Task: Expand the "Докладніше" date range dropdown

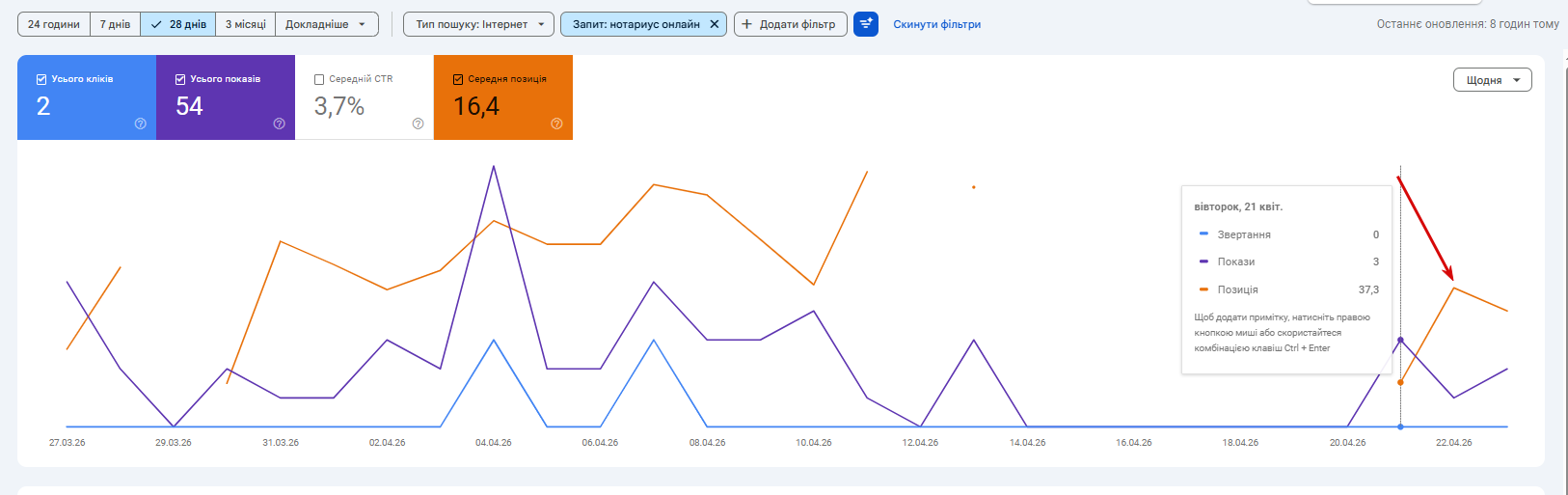Action: tap(326, 24)
